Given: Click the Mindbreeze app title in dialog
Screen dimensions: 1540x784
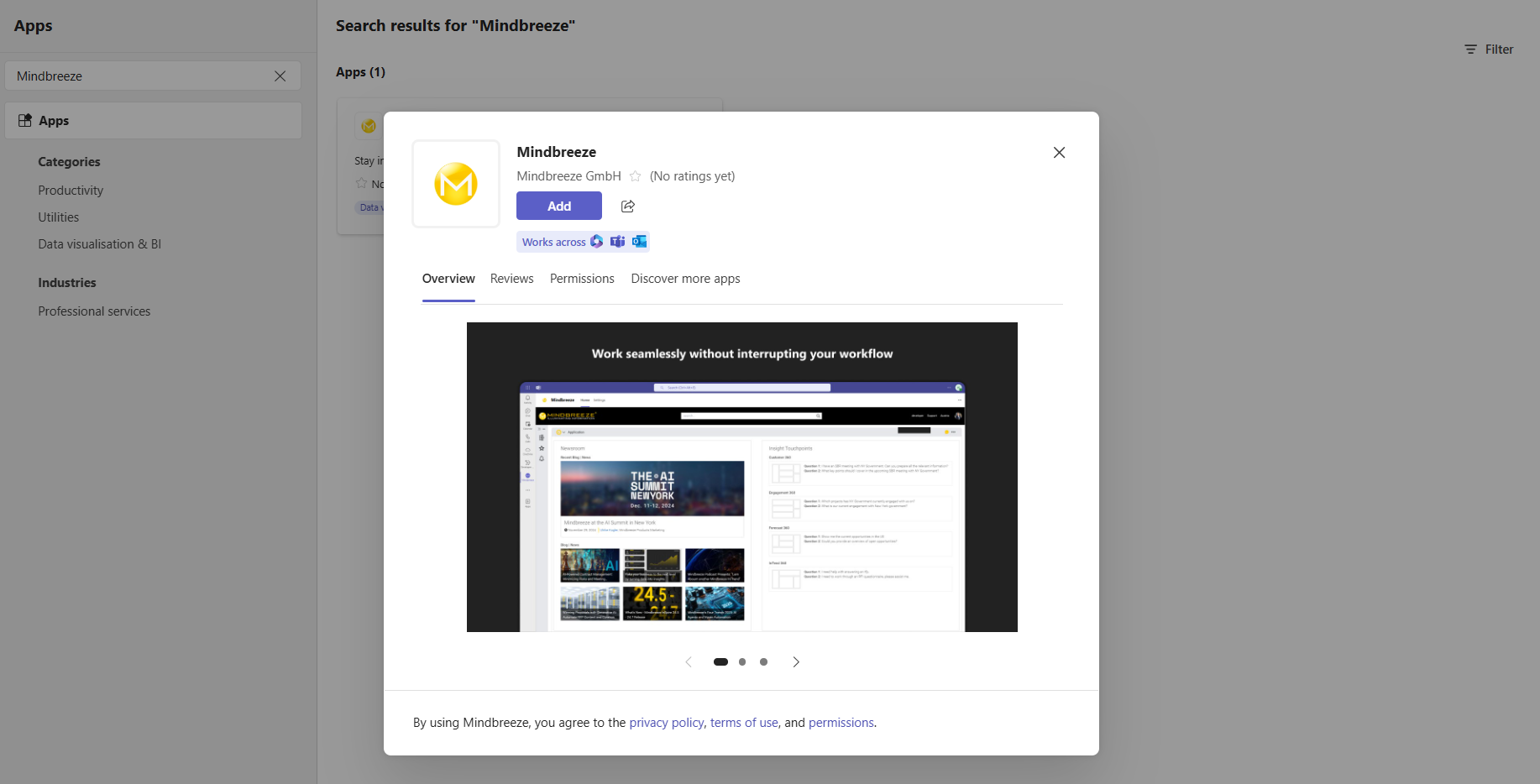Looking at the screenshot, I should 557,152.
